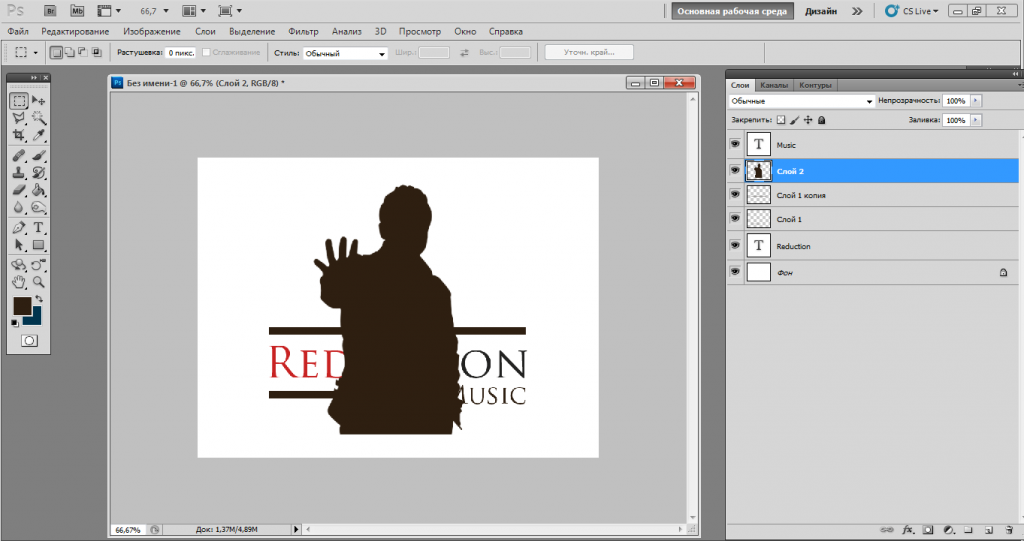Open layer blend mode Обычные dropdown
Screen dimensions: 1024x541
pyautogui.click(x=801, y=101)
